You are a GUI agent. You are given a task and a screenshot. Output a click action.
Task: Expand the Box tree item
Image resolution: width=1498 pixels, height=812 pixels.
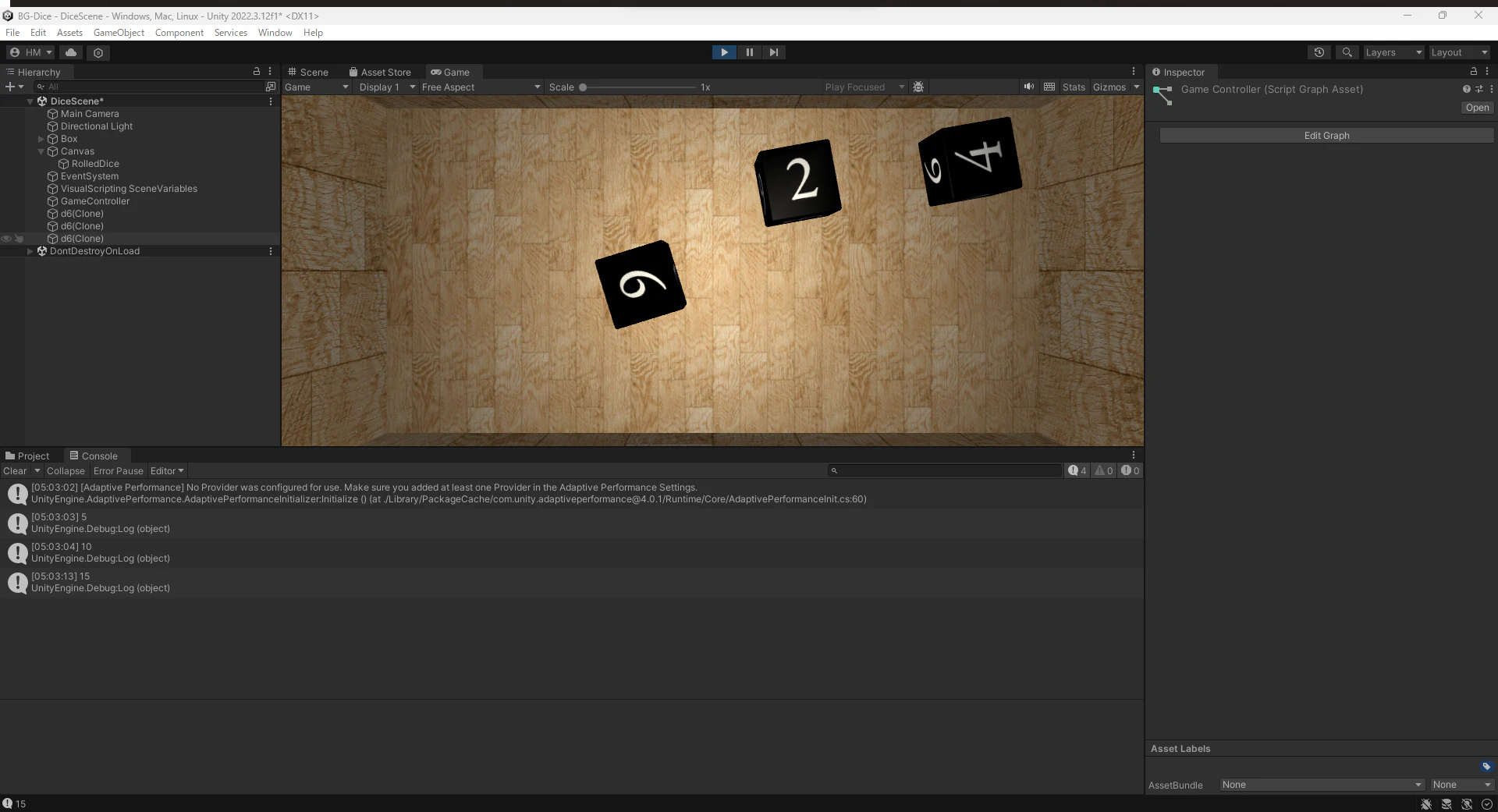click(41, 139)
